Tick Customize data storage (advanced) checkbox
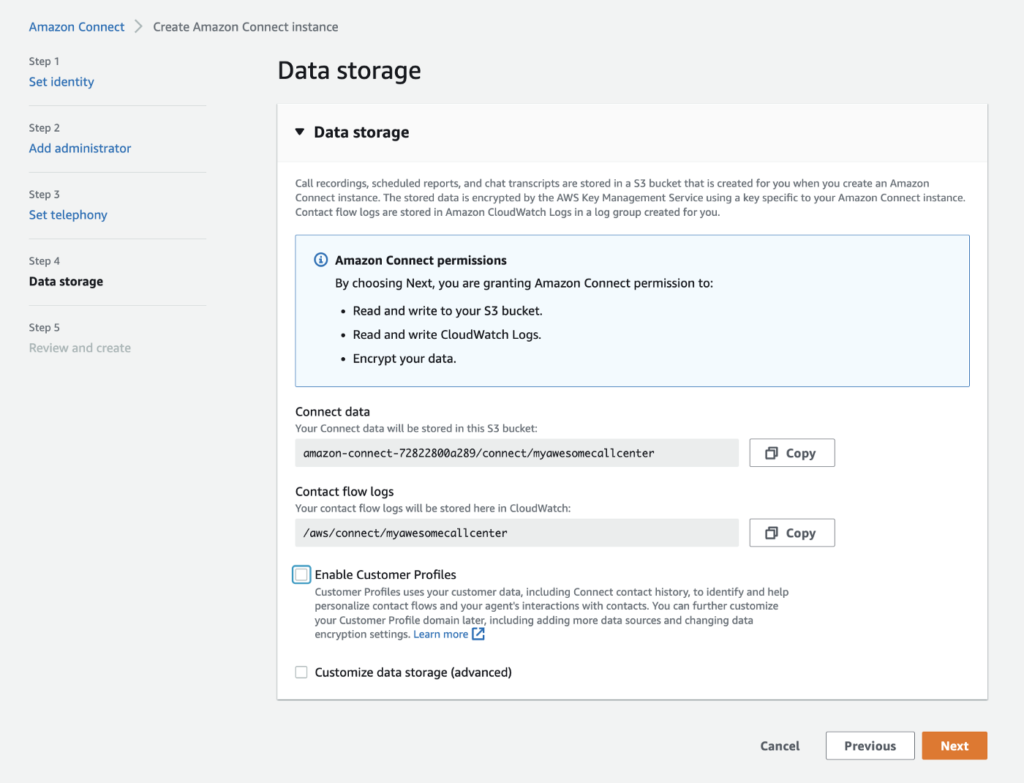The width and height of the screenshot is (1024, 783). (301, 672)
